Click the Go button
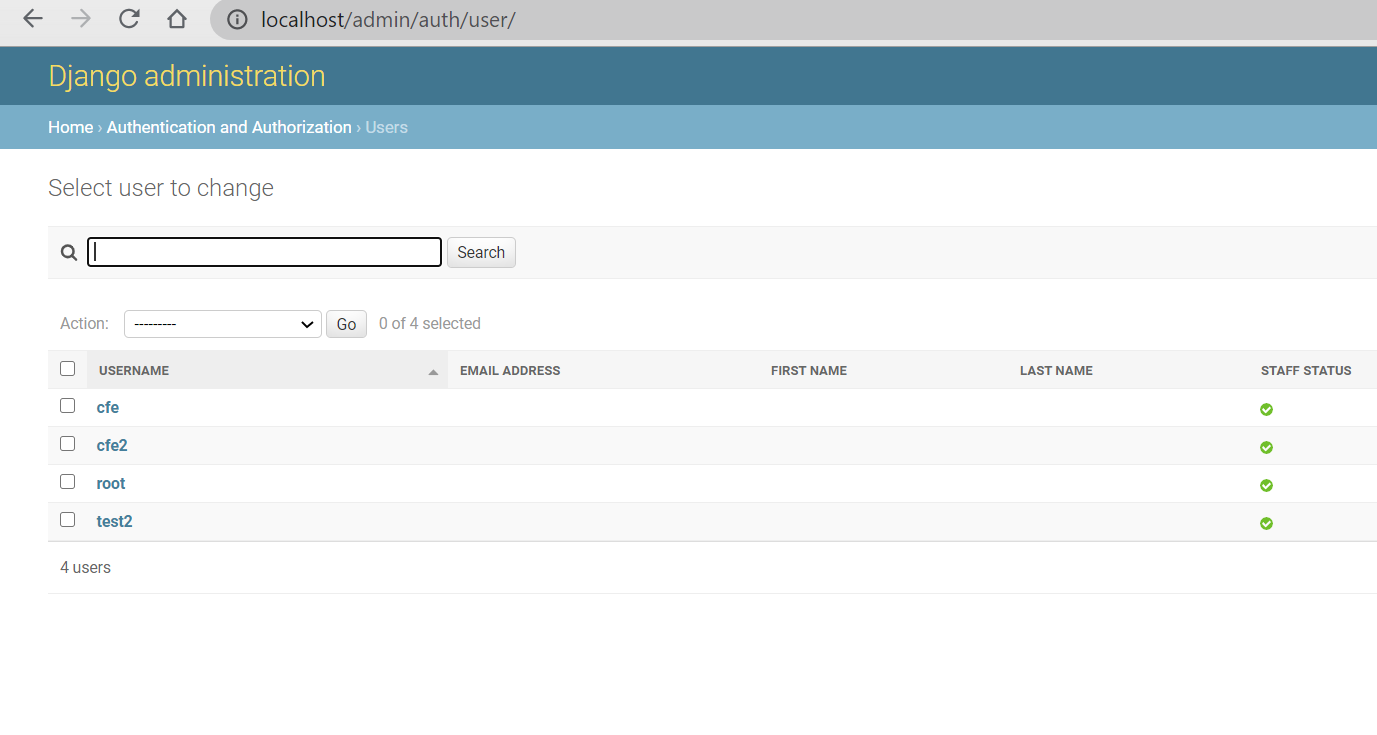Screen dimensions: 1377x735 pos(347,324)
